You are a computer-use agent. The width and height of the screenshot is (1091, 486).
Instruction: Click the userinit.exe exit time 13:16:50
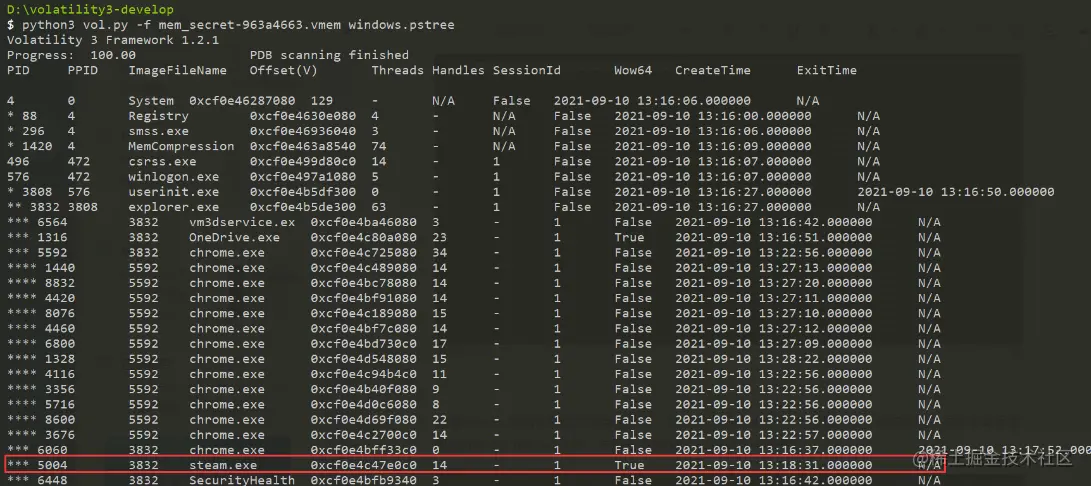click(x=956, y=192)
